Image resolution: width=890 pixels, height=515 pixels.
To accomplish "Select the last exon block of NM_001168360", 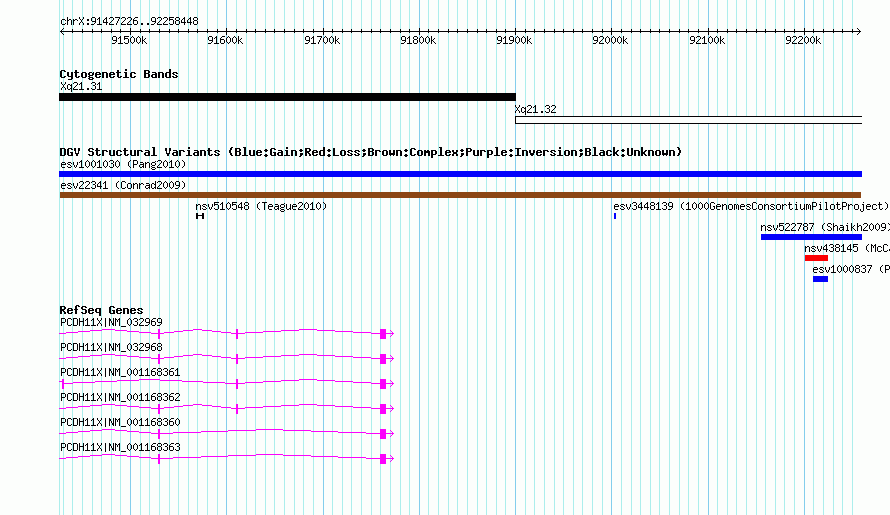I will 383,434.
